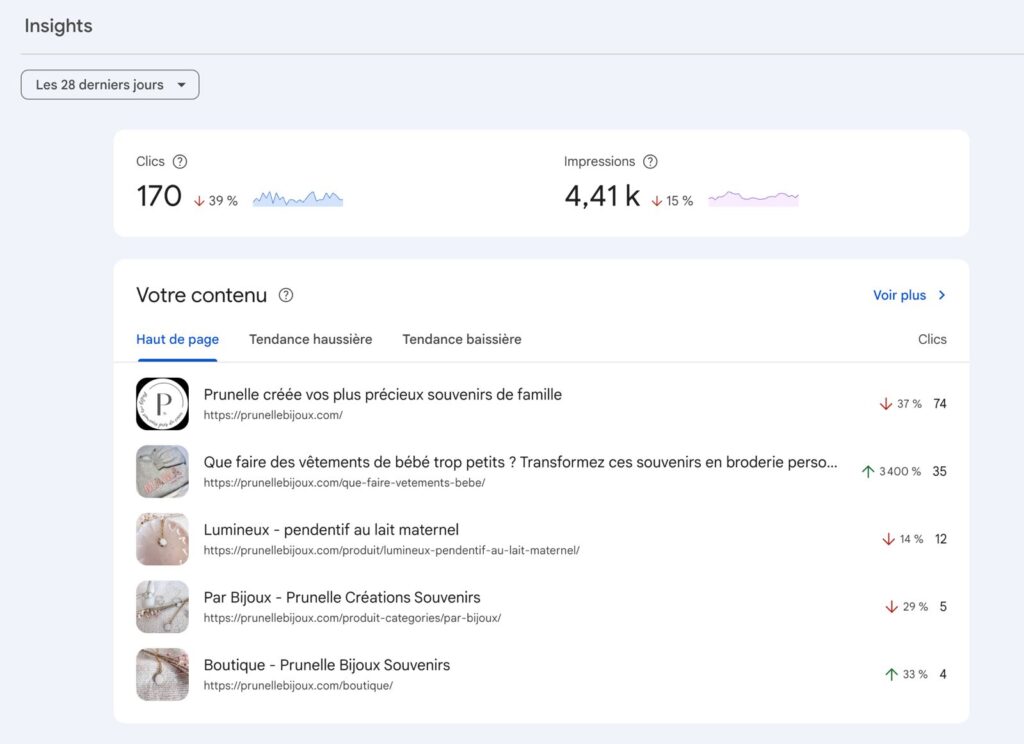
Task: Click the 14 % decrease on Lumineux row
Action: click(x=903, y=539)
